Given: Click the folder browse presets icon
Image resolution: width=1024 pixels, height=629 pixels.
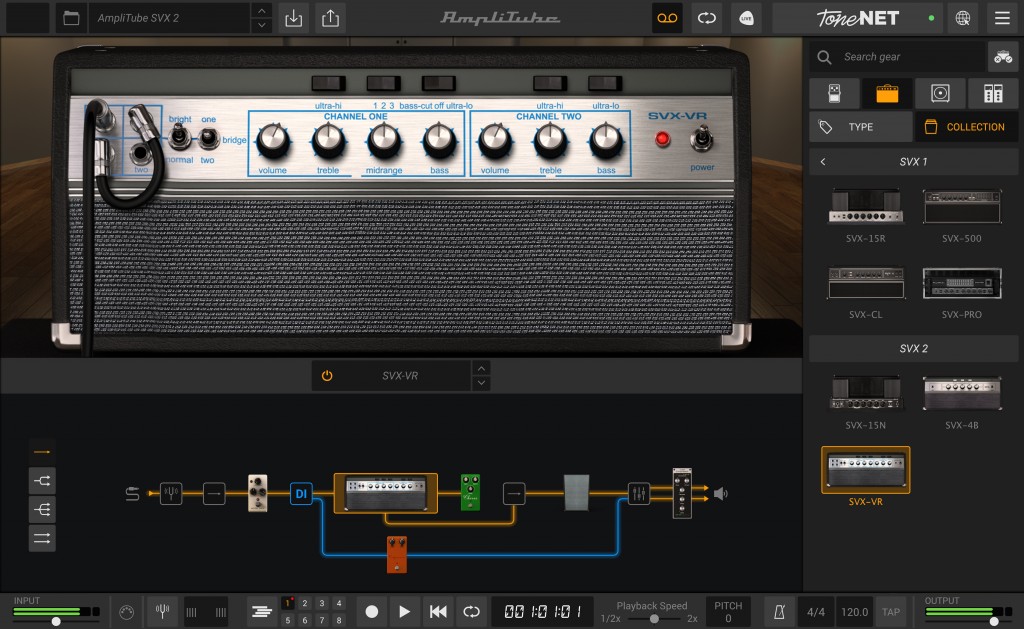Looking at the screenshot, I should [70, 18].
